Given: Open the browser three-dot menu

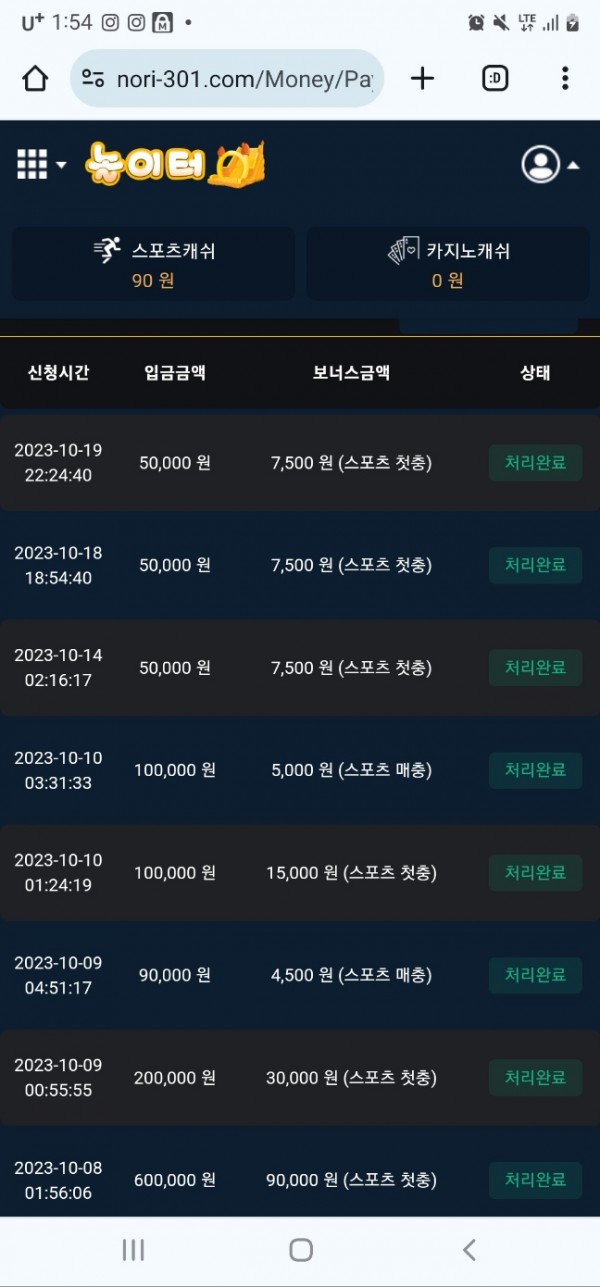Looking at the screenshot, I should coord(565,79).
